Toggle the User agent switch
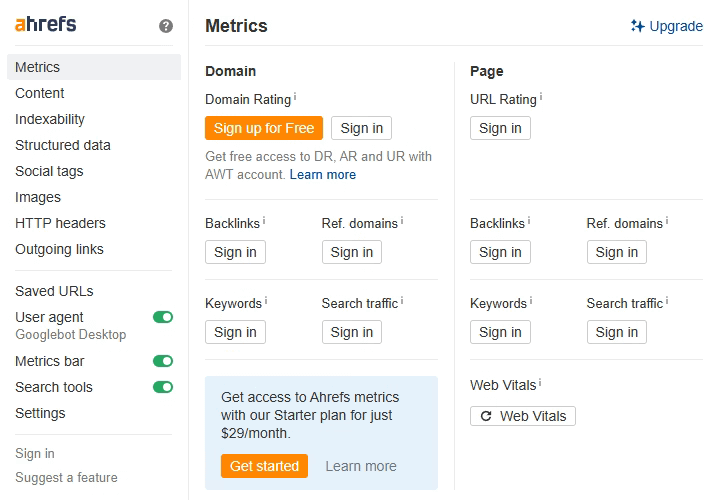 (163, 317)
